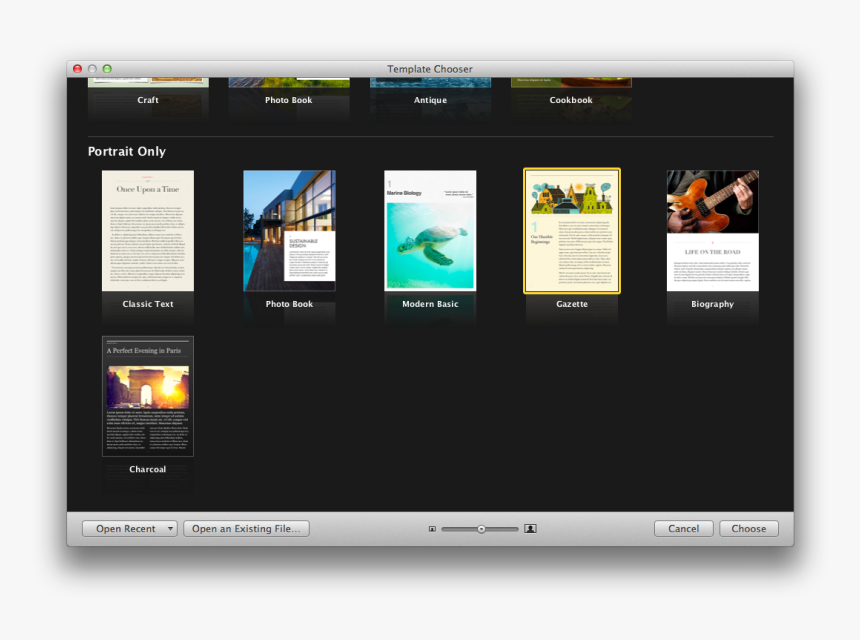The image size is (860, 640).
Task: Select the portrait Photo Book template
Action: (289, 230)
